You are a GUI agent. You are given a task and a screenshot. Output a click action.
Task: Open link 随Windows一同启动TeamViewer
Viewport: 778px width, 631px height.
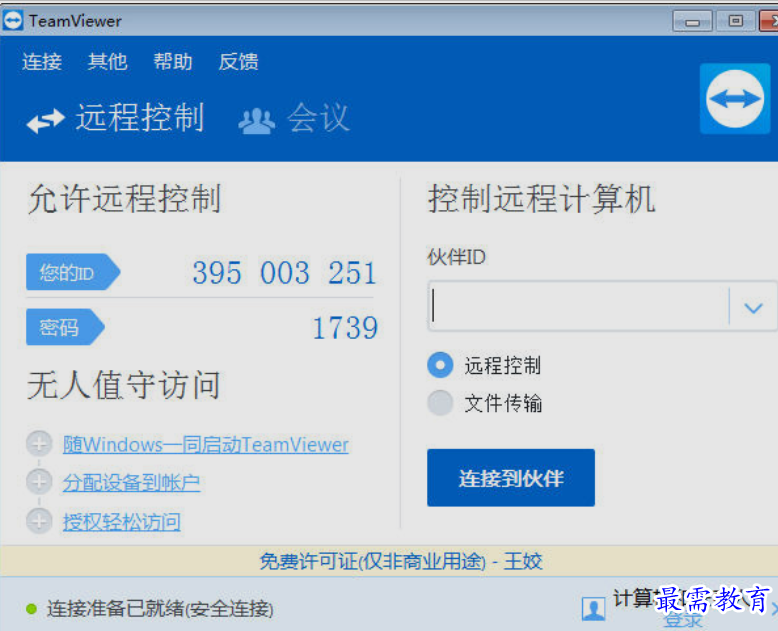tap(206, 444)
